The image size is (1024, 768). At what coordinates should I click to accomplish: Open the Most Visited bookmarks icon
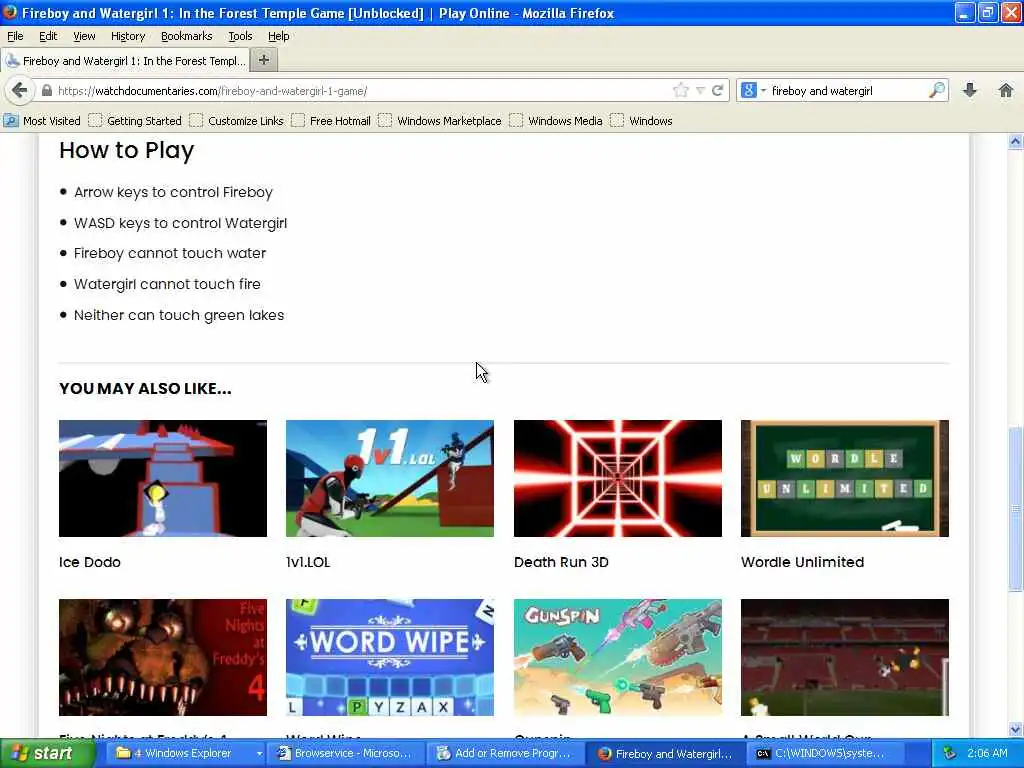11,121
